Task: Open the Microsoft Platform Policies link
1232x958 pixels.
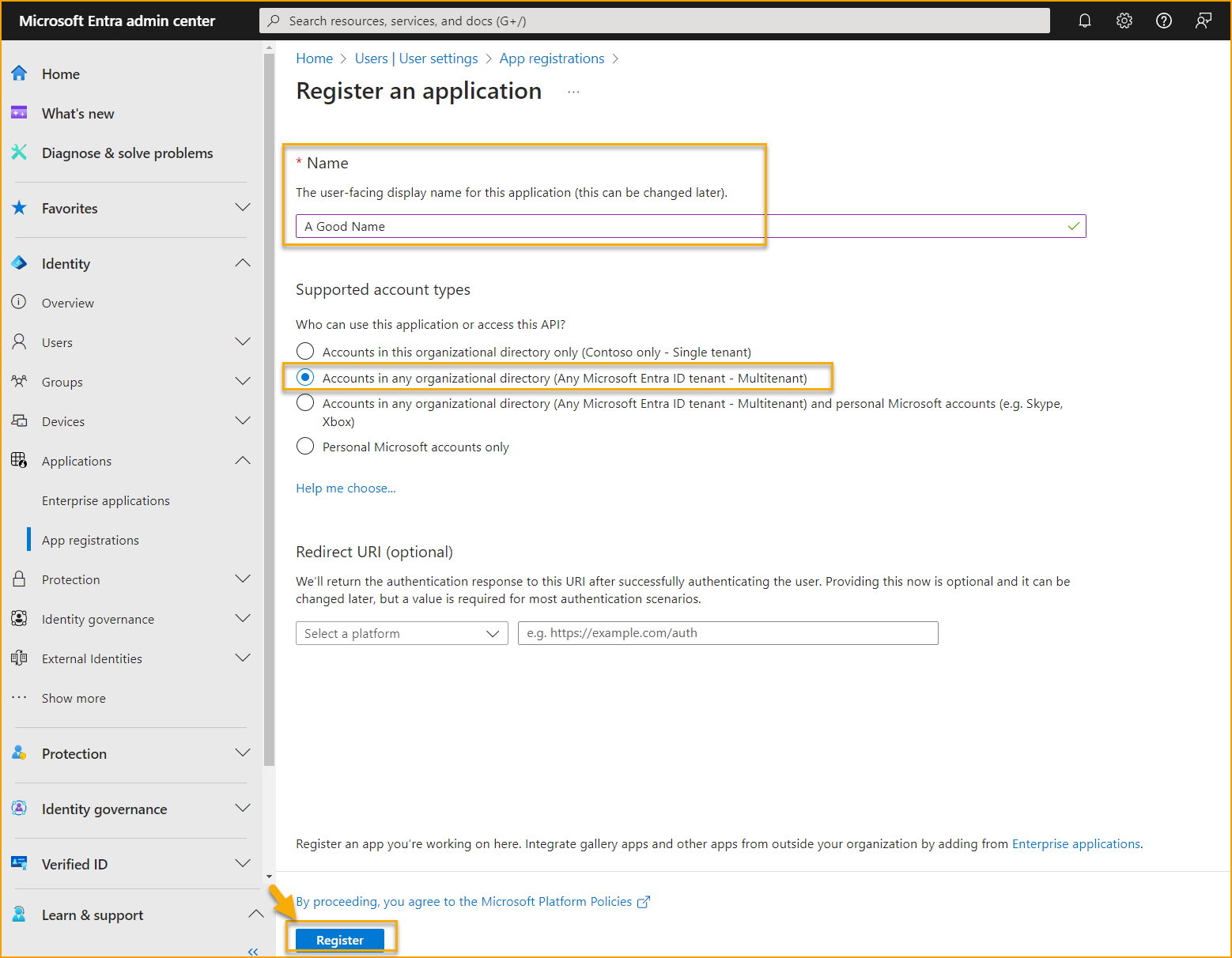Action: click(473, 902)
